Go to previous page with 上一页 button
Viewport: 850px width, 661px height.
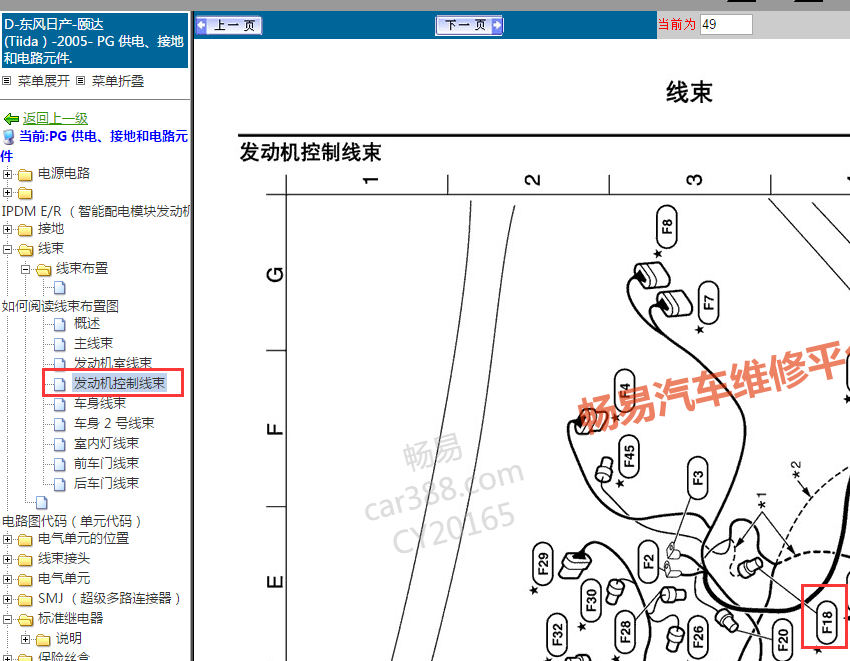(x=229, y=25)
